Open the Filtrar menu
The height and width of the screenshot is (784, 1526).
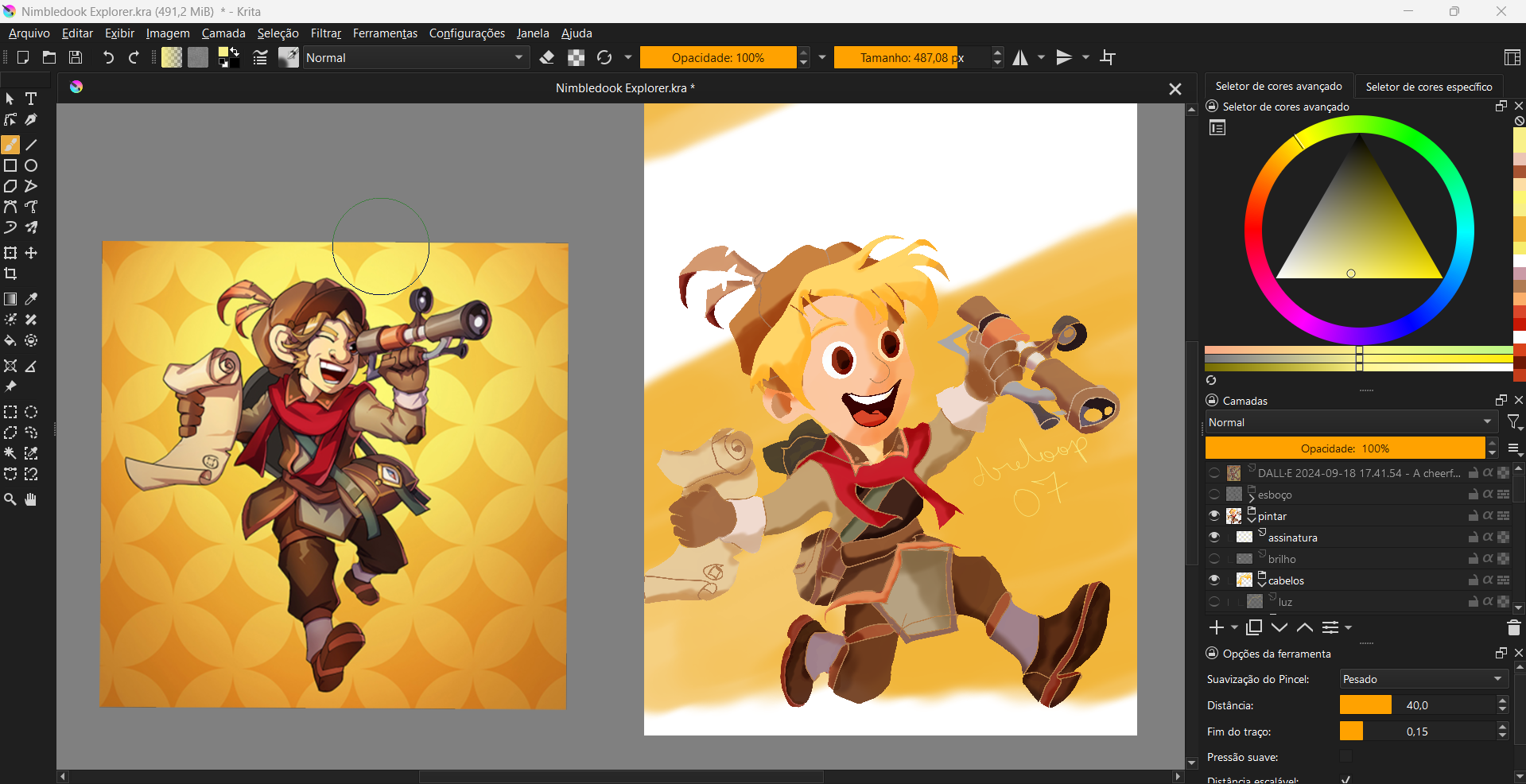[x=325, y=33]
